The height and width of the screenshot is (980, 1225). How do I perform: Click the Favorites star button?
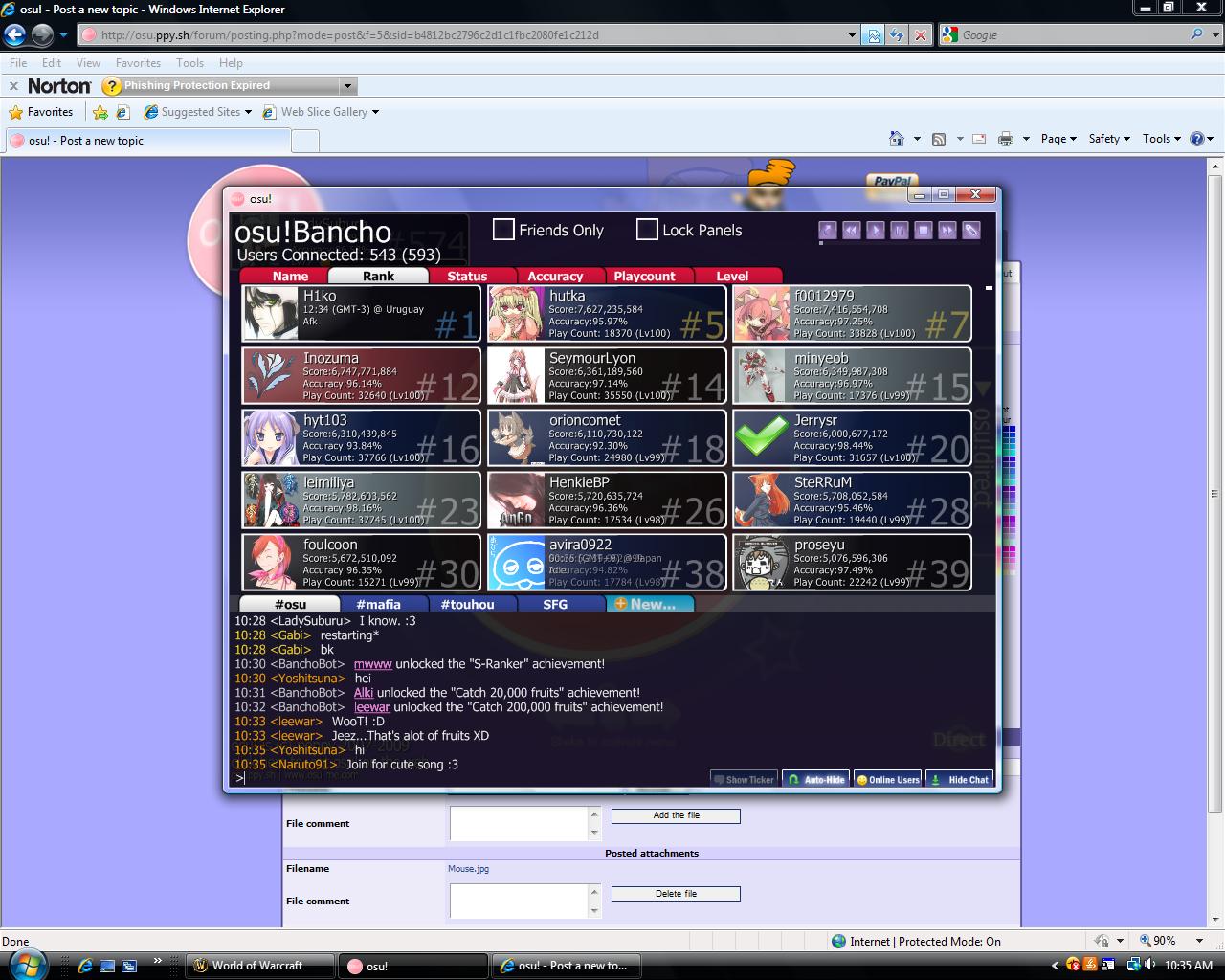(40, 112)
